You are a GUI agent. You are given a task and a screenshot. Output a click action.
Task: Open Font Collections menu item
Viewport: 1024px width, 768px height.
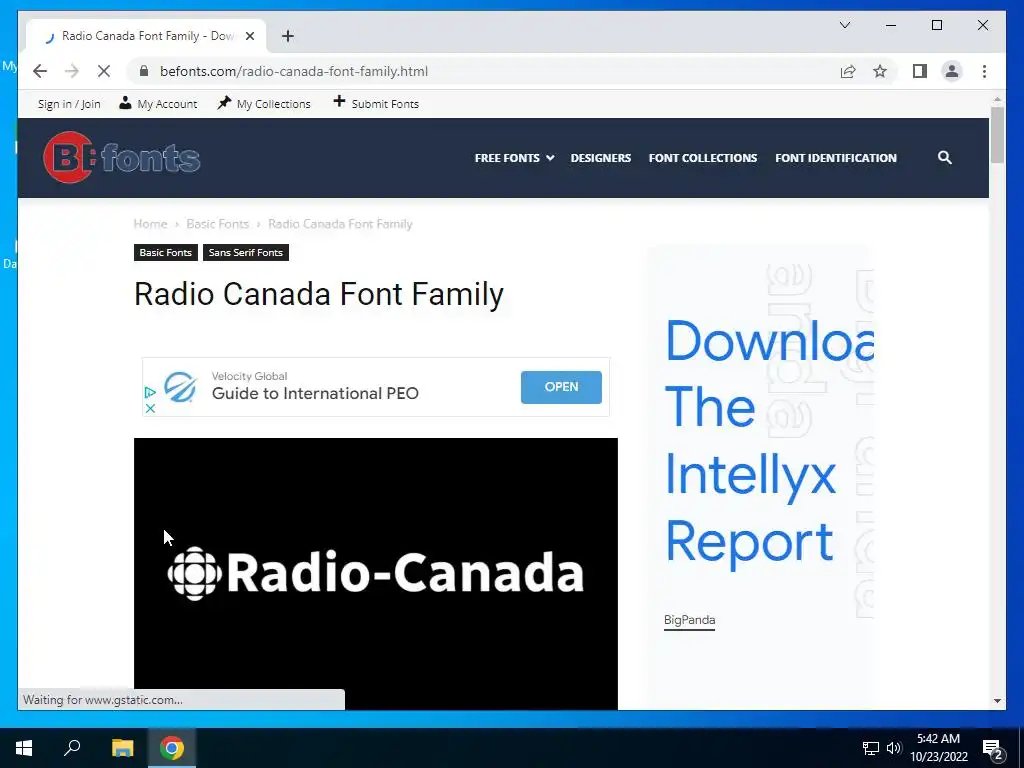703,157
